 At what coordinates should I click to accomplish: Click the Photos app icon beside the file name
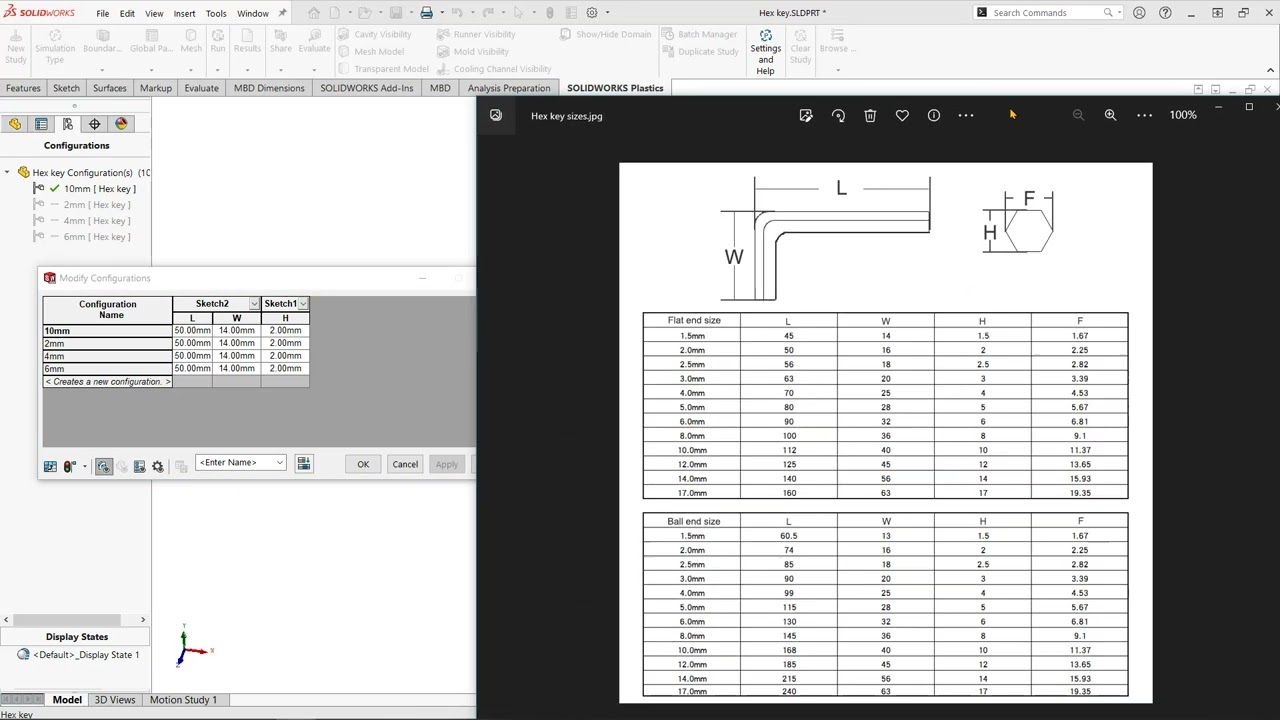496,115
